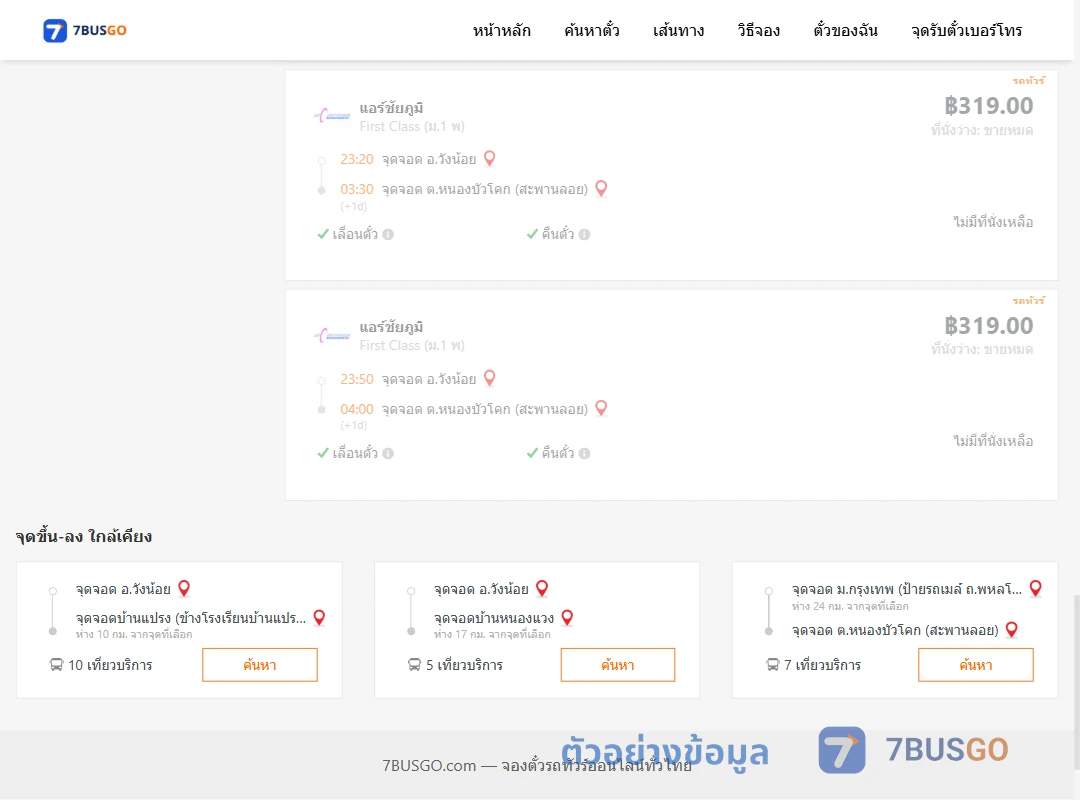Click info icon beside เลื่อนตั๋ว on 23:50 trip
1080x800 pixels.
(x=388, y=453)
